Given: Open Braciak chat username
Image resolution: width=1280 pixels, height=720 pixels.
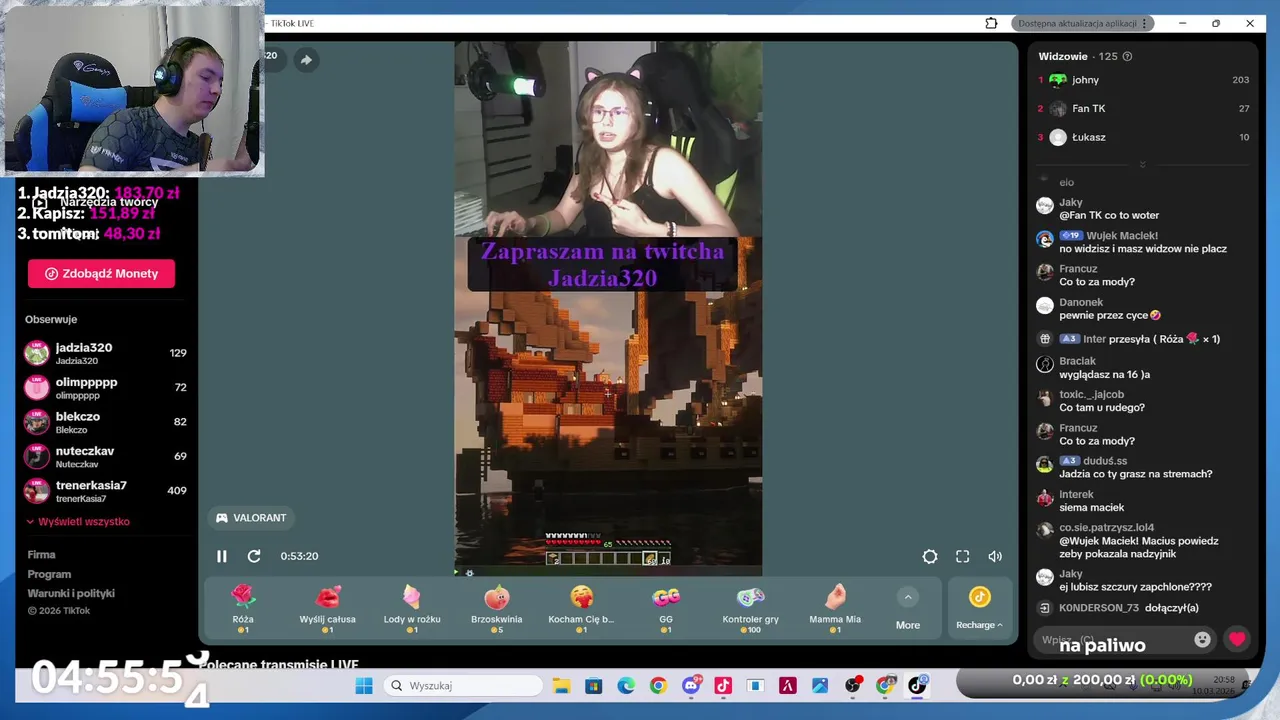Looking at the screenshot, I should (1077, 361).
